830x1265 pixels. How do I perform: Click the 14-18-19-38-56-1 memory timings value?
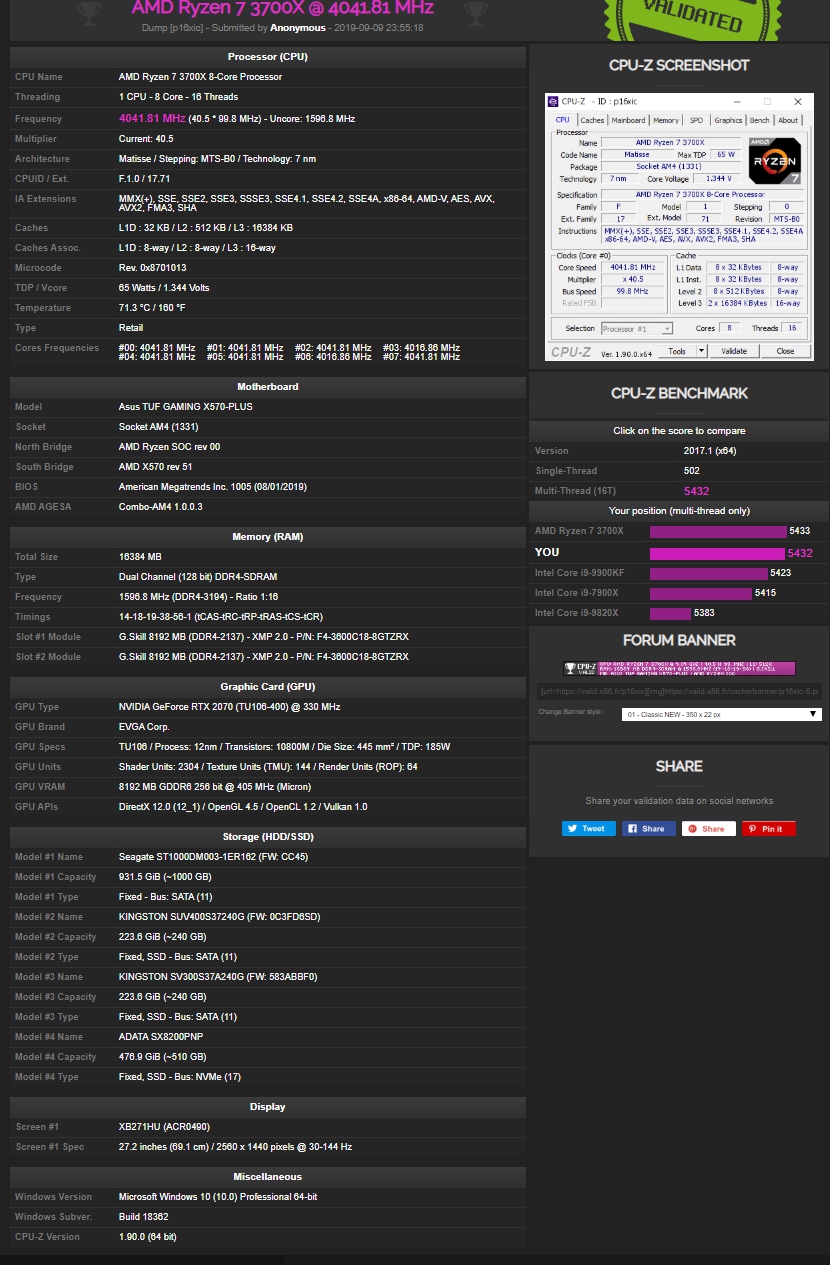click(221, 617)
